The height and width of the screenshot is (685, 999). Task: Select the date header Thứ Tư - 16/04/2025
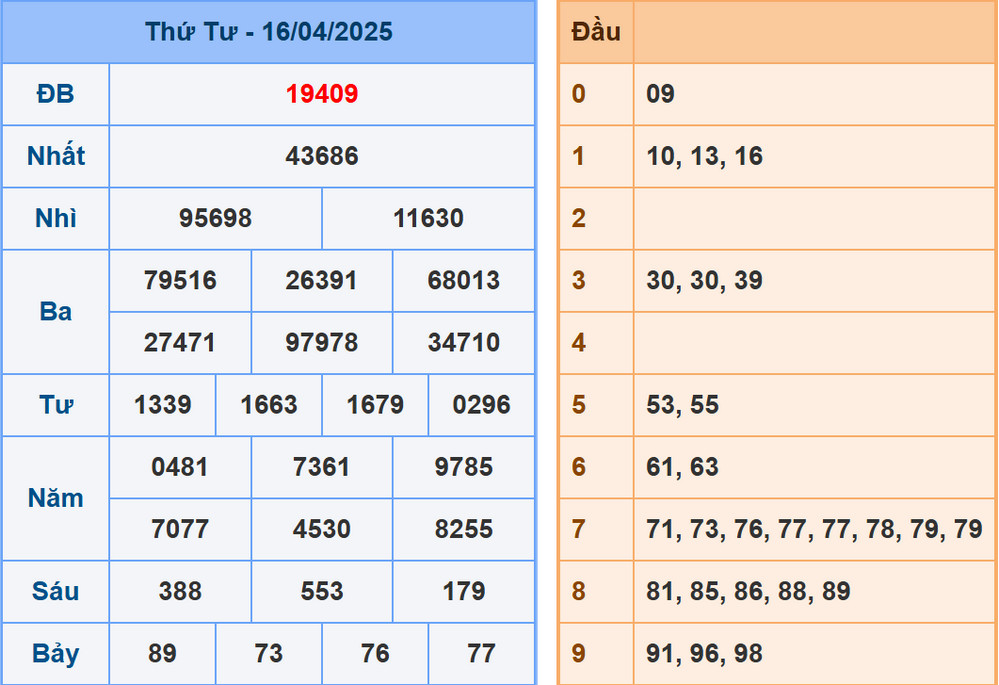pyautogui.click(x=270, y=31)
